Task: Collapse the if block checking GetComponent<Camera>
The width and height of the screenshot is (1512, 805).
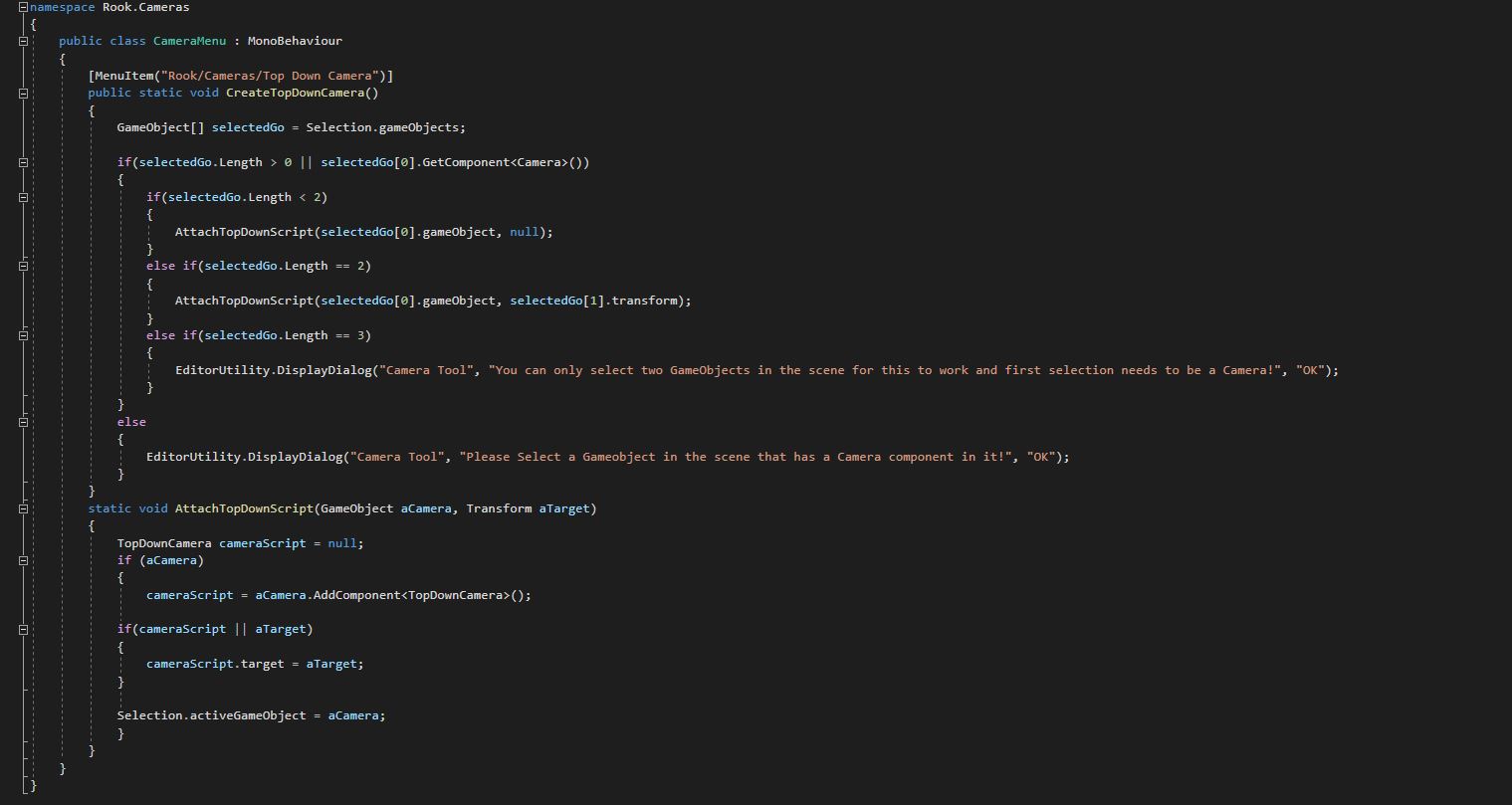Action: tap(23, 162)
